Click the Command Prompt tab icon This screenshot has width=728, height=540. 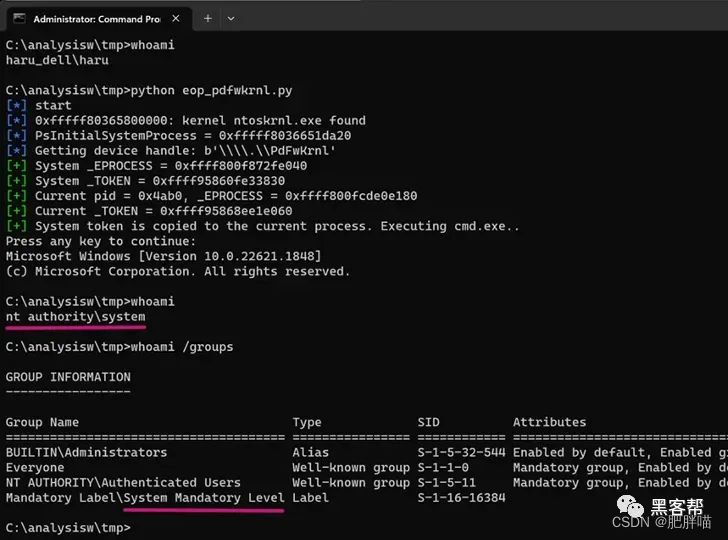pyautogui.click(x=20, y=19)
